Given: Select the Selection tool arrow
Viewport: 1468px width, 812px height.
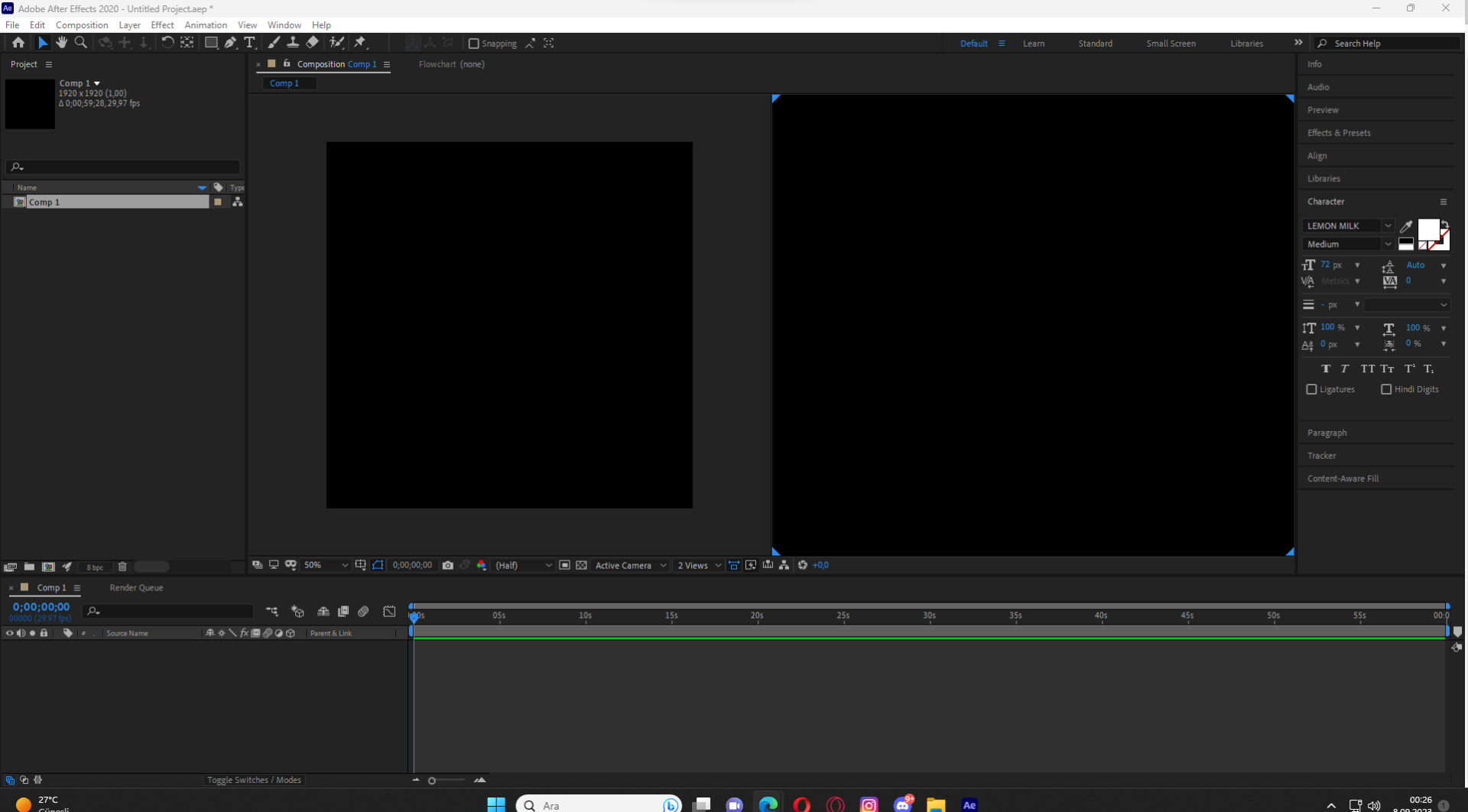Looking at the screenshot, I should pos(43,43).
